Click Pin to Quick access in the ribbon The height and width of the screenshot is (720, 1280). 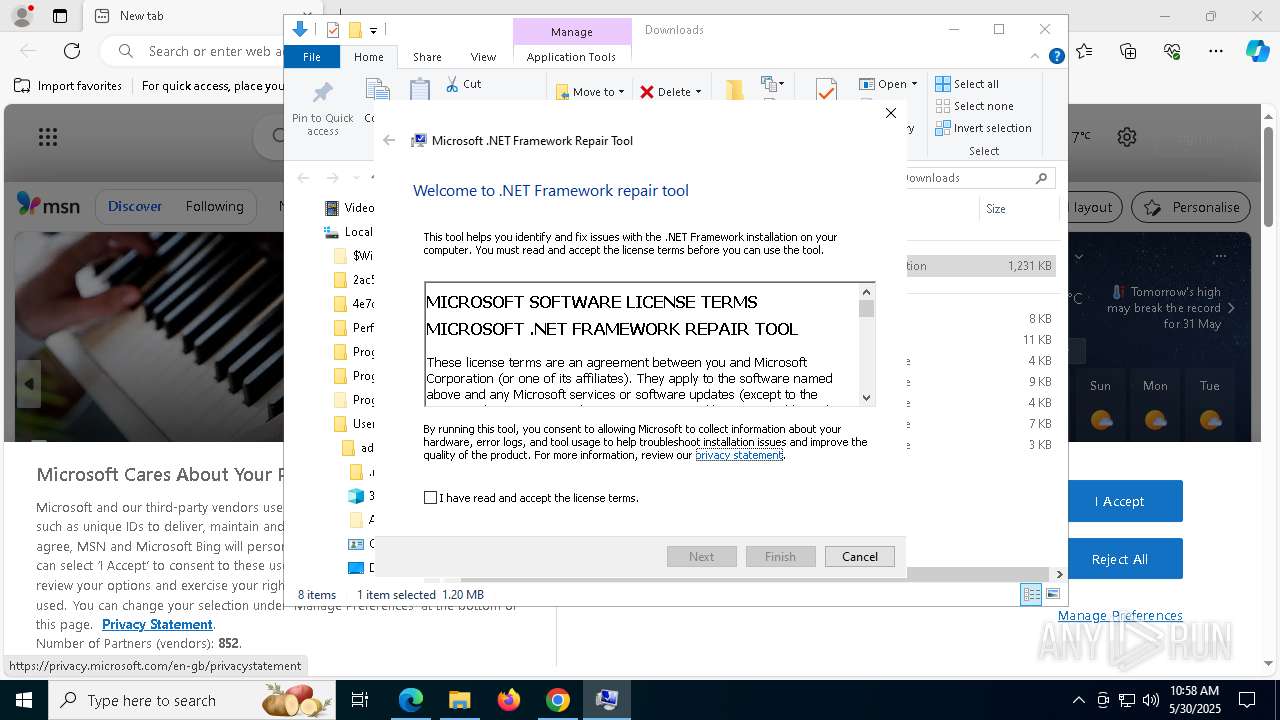pos(322,109)
